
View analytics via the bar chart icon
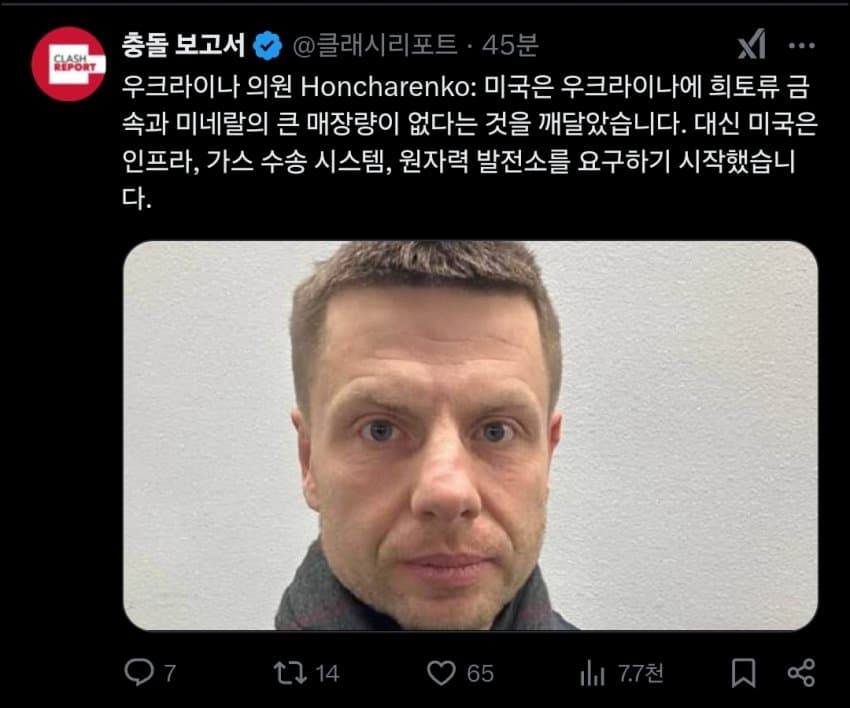(x=592, y=673)
